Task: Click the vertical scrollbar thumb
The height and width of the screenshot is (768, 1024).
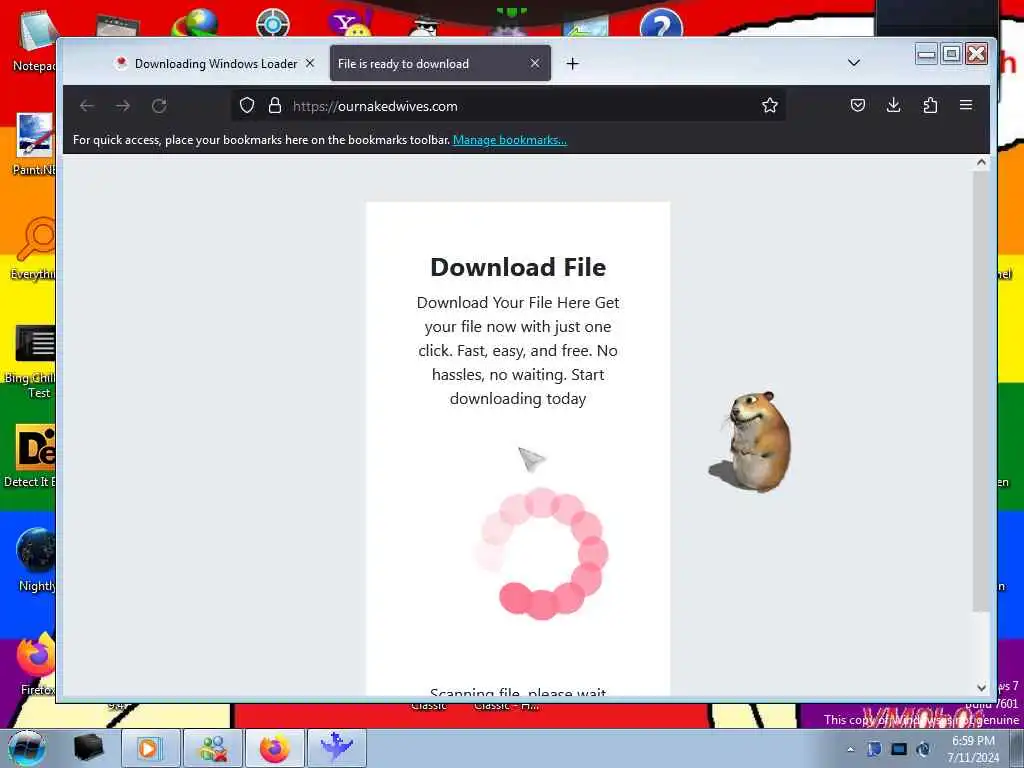Action: [x=981, y=392]
